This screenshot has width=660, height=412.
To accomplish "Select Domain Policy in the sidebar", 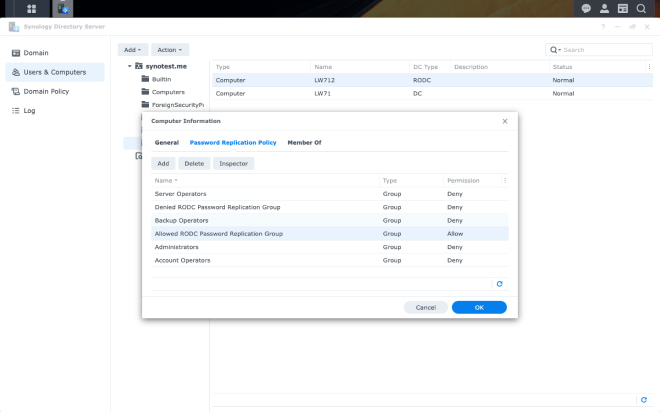I will tap(45, 91).
